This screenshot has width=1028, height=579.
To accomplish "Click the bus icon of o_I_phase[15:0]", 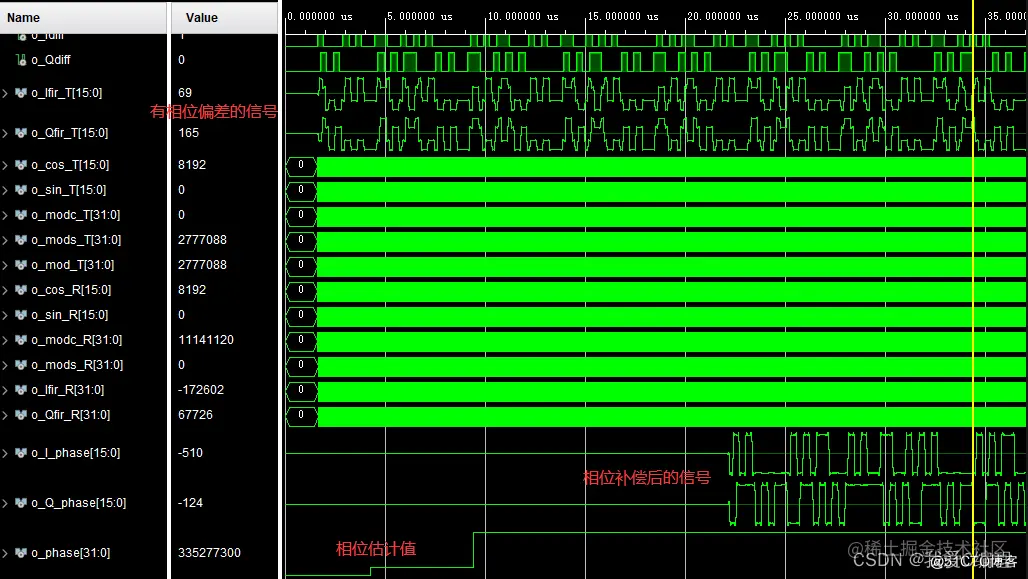I will 21,453.
